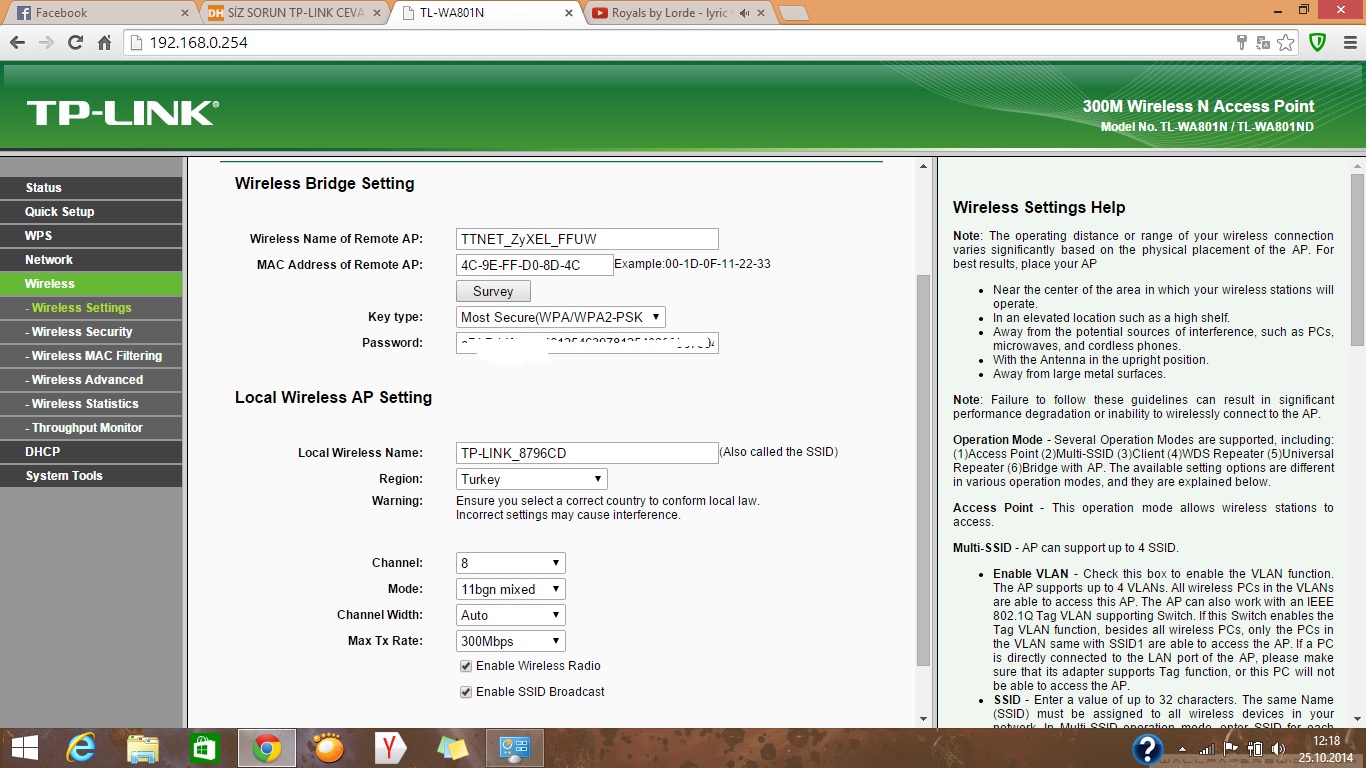Image resolution: width=1366 pixels, height=768 pixels.
Task: Open the Key type dropdown
Action: tap(561, 317)
